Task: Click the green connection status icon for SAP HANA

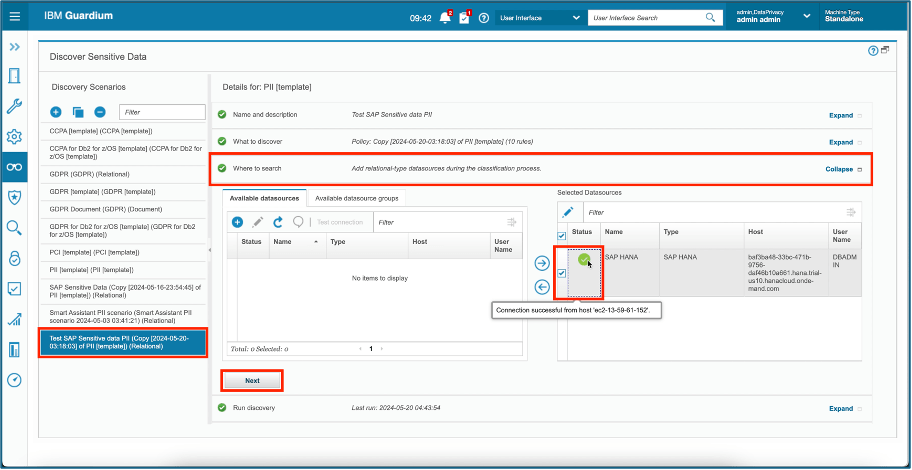Action: tap(584, 260)
